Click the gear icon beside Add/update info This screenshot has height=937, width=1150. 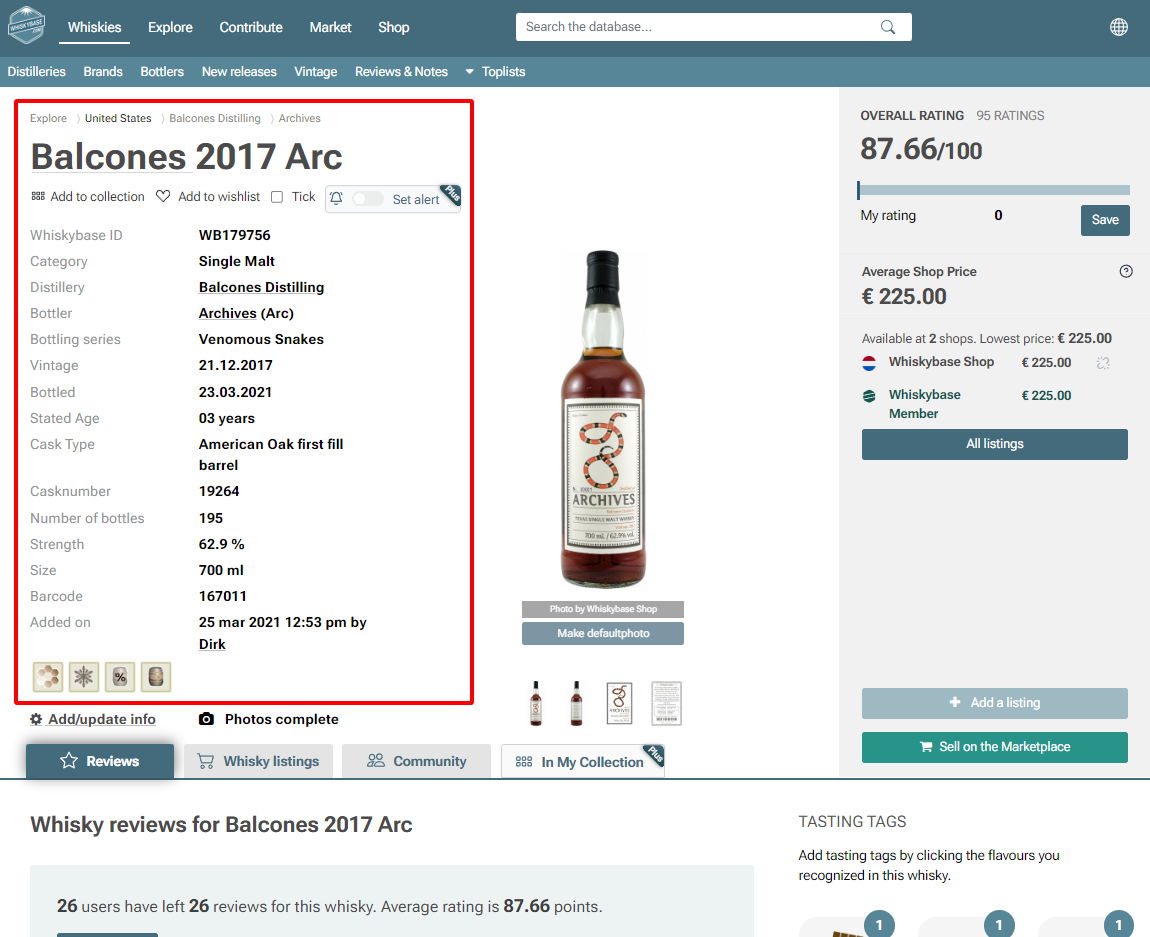(36, 719)
